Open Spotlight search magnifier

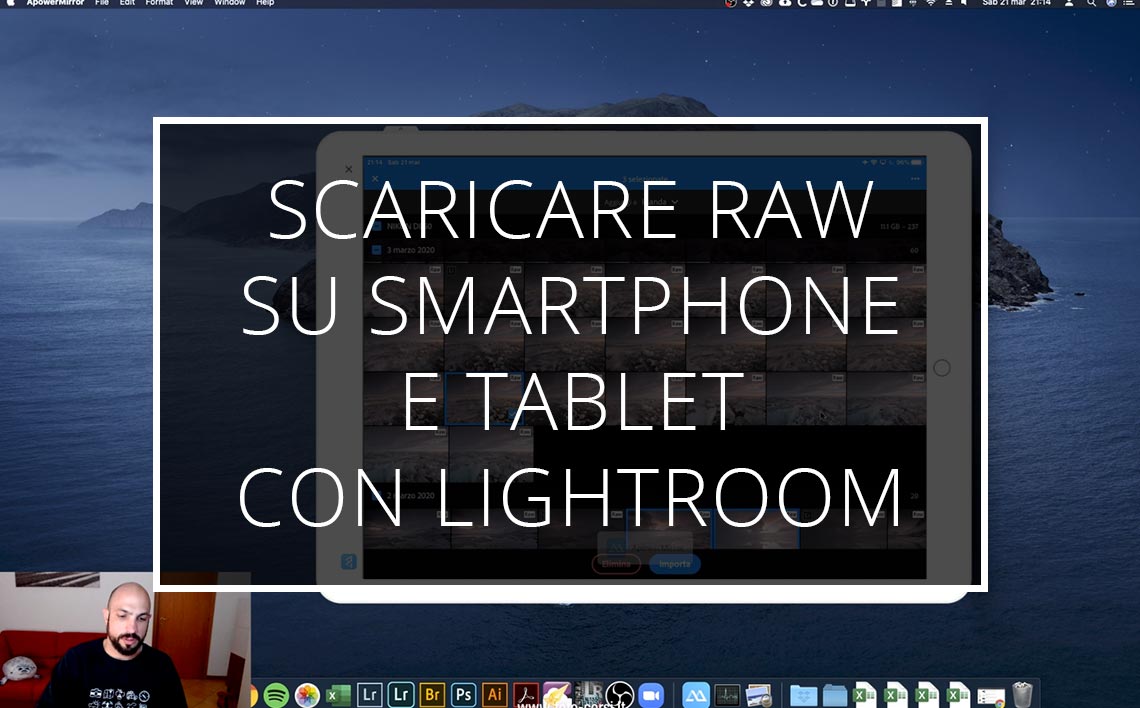pyautogui.click(x=1091, y=3)
